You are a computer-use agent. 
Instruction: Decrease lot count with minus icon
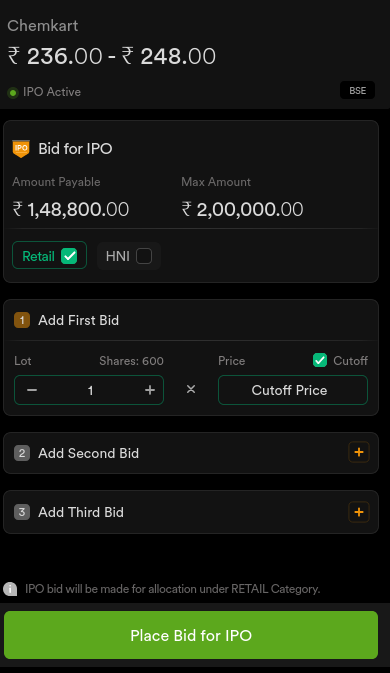coord(32,390)
